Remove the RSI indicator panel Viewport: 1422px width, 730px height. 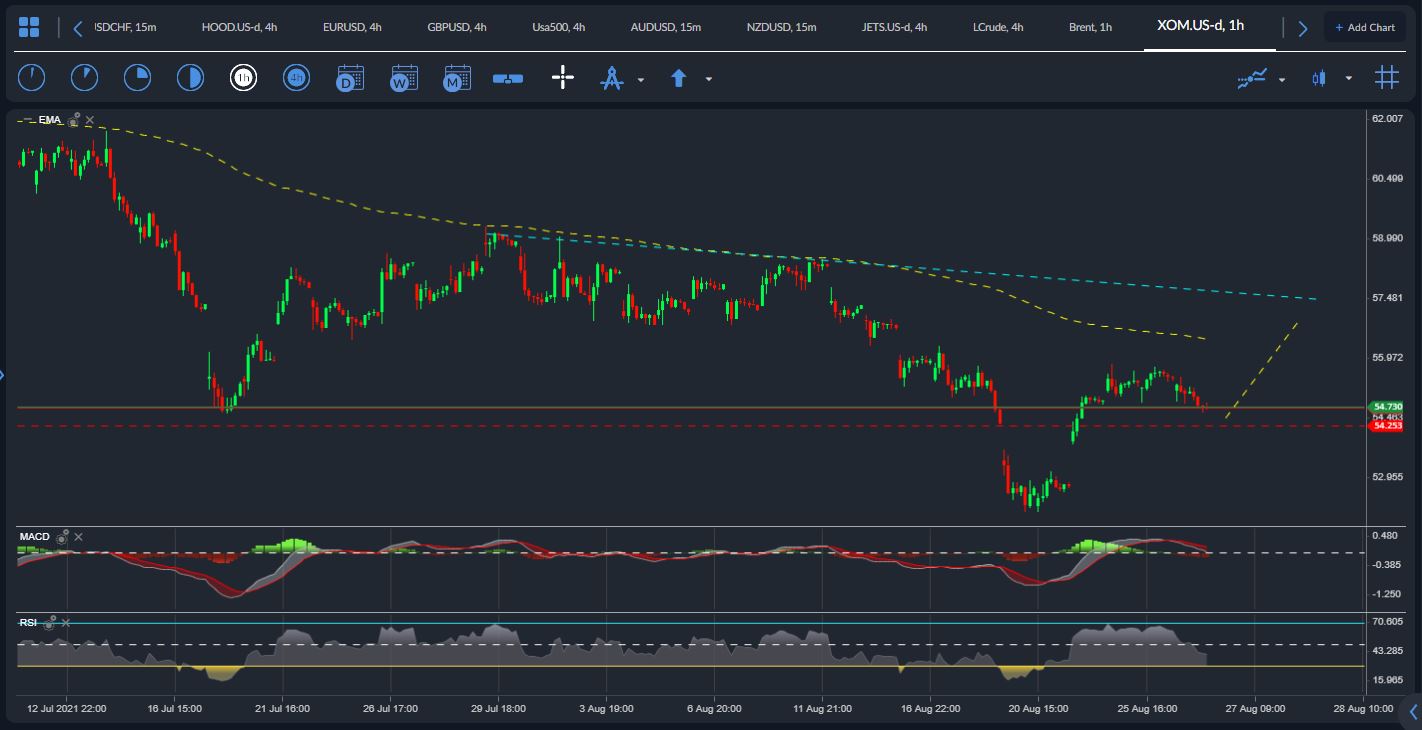coord(66,622)
